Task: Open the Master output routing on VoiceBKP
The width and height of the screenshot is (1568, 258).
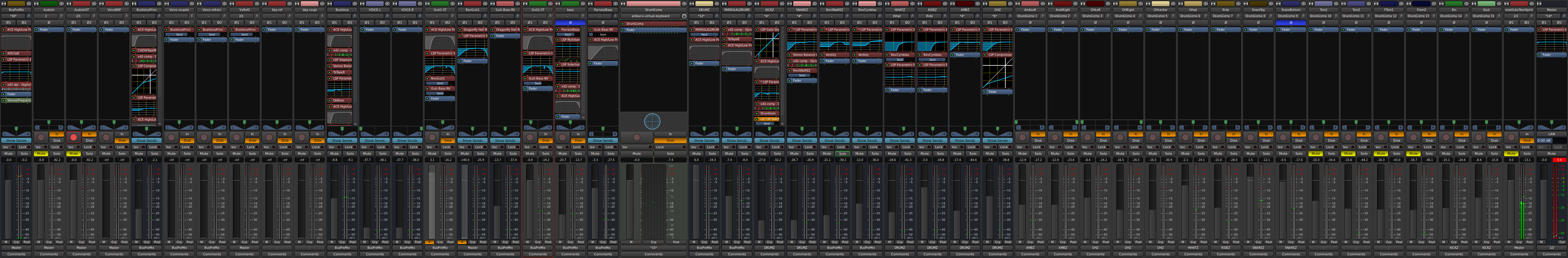Action: tap(114, 248)
